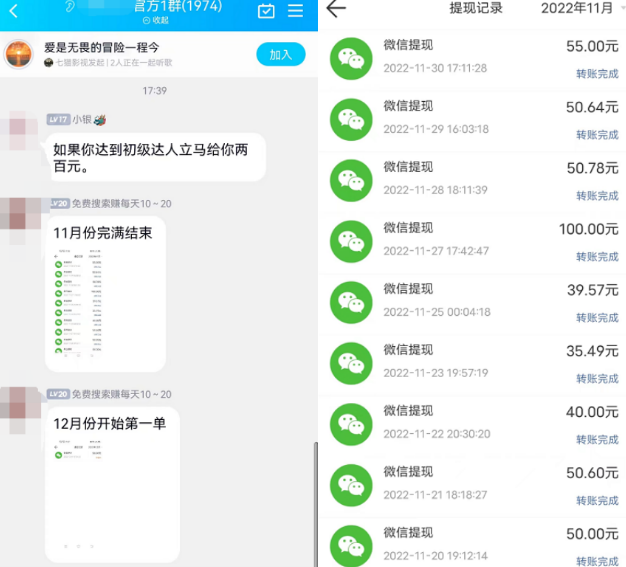This screenshot has height=567, width=626.
Task: Tap the 提现记录 page title
Action: (476, 9)
